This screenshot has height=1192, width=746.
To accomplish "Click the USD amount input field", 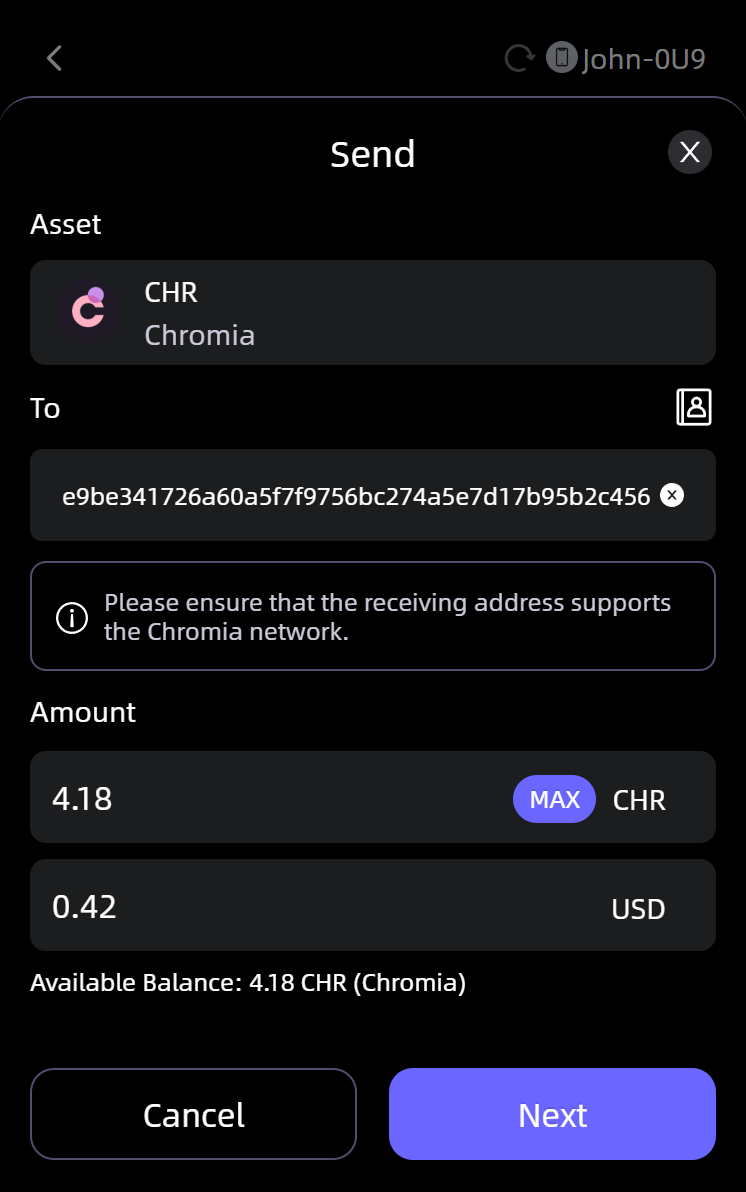I will (x=300, y=906).
